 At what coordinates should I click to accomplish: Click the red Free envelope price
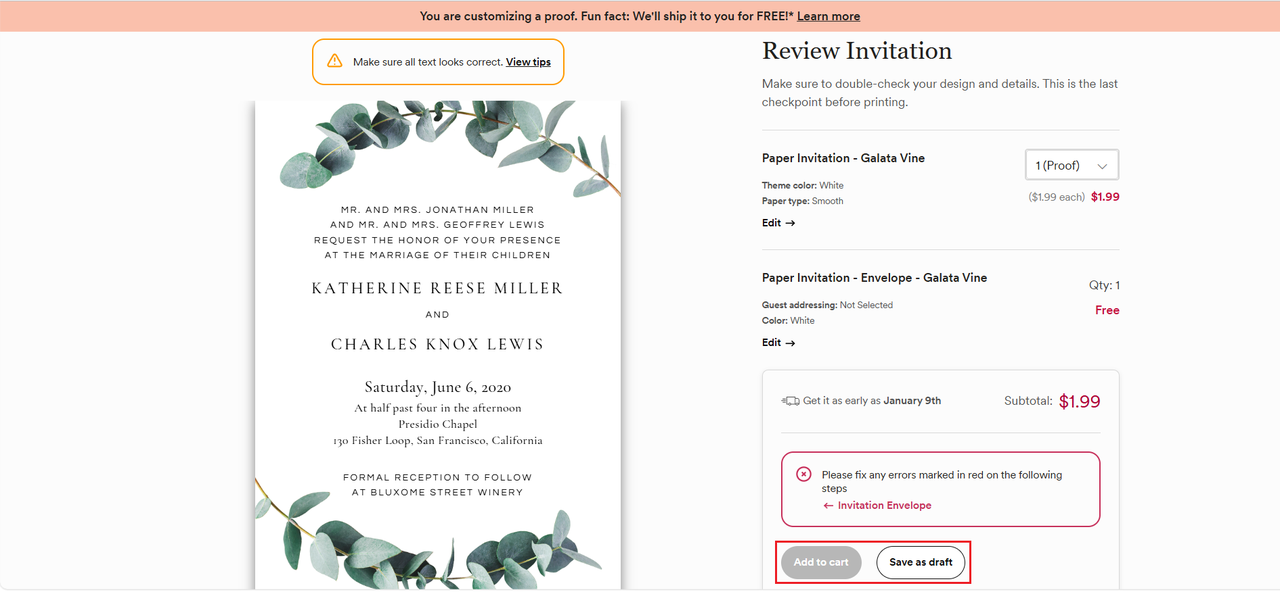[1107, 310]
